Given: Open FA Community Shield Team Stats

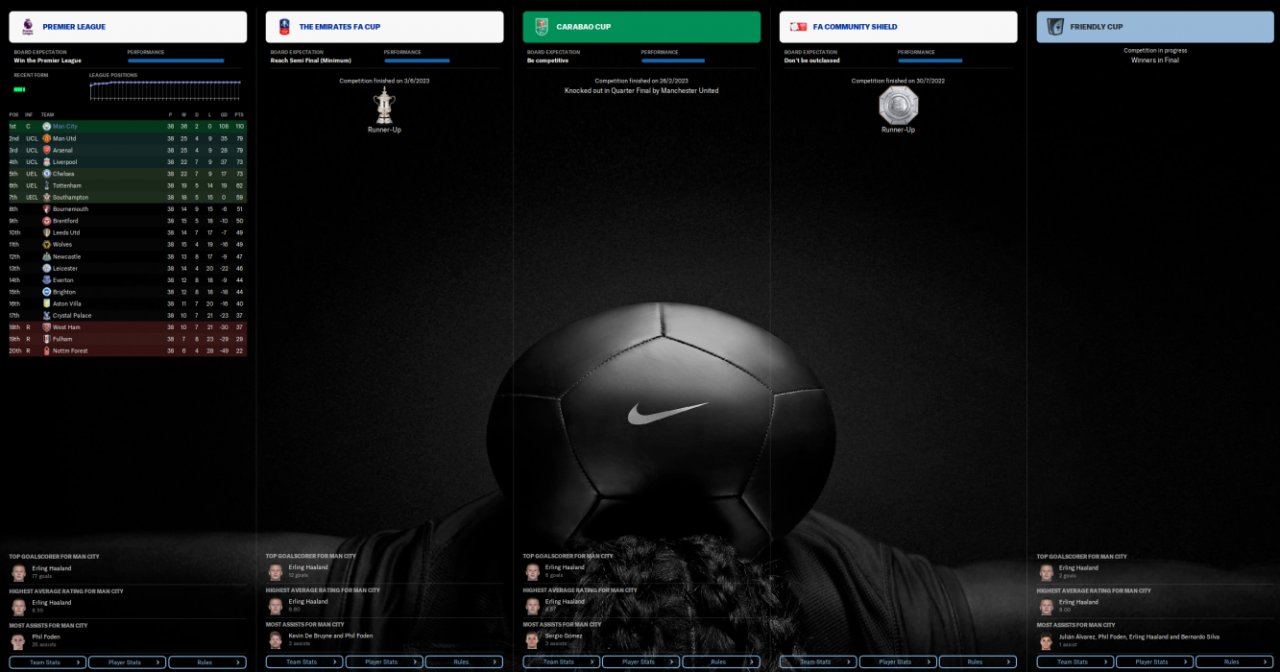Looking at the screenshot, I should tap(818, 662).
